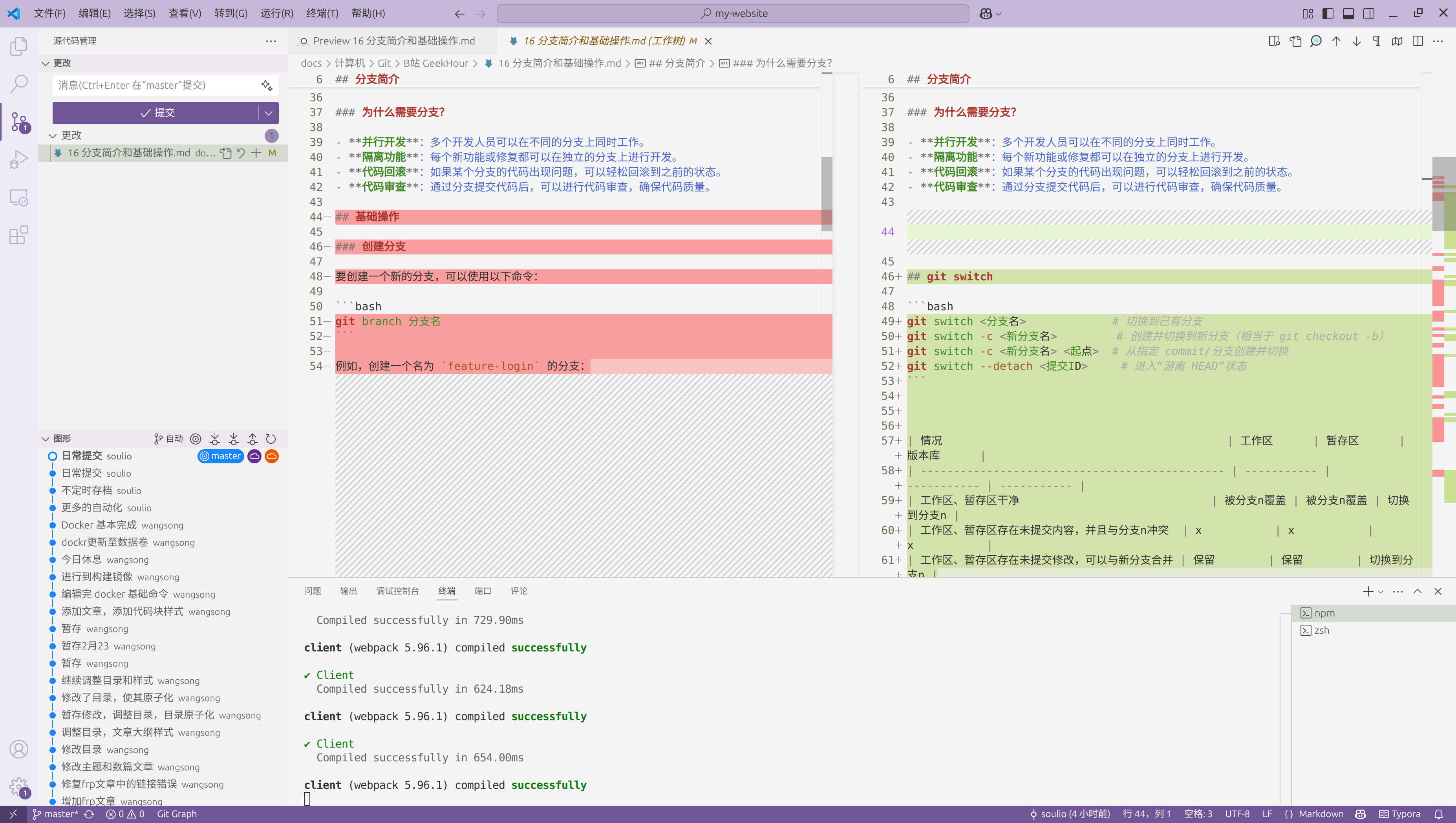The image size is (1456, 823).
Task: Click the 提交 commit button
Action: [x=156, y=113]
